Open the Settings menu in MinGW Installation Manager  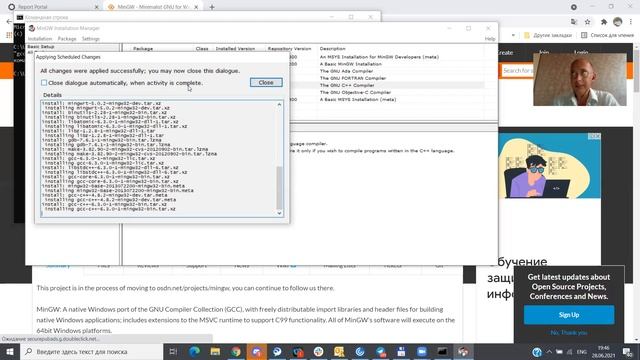click(91, 39)
